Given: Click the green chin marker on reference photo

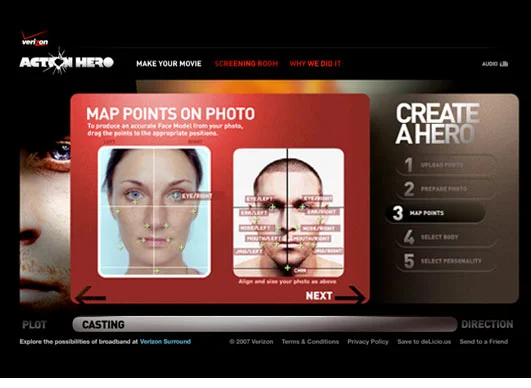Looking at the screenshot, I should [287, 268].
